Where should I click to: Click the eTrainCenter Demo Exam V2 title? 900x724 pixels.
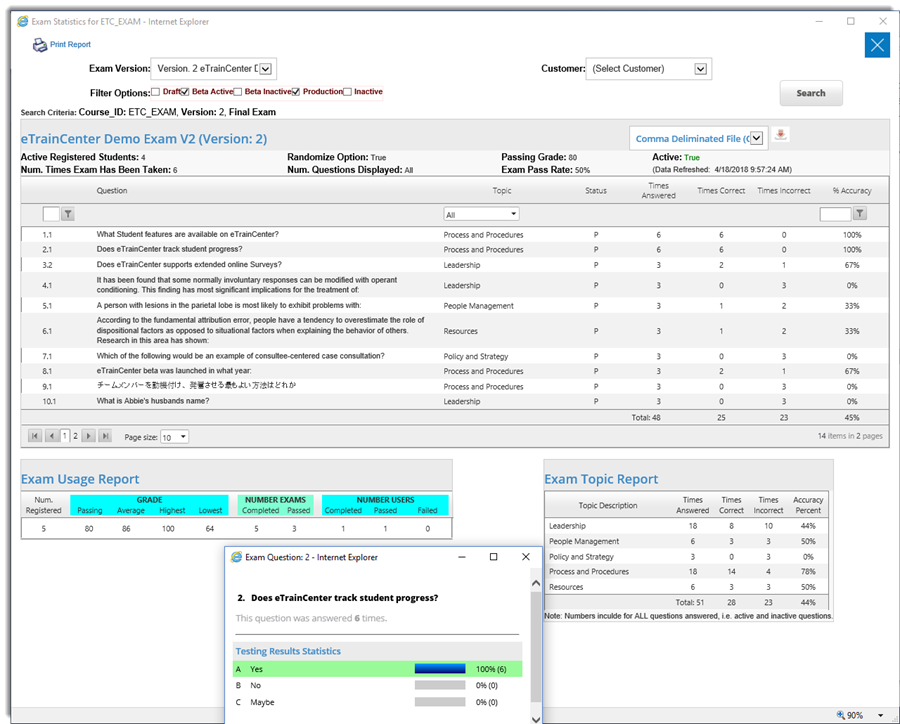[x=143, y=139]
